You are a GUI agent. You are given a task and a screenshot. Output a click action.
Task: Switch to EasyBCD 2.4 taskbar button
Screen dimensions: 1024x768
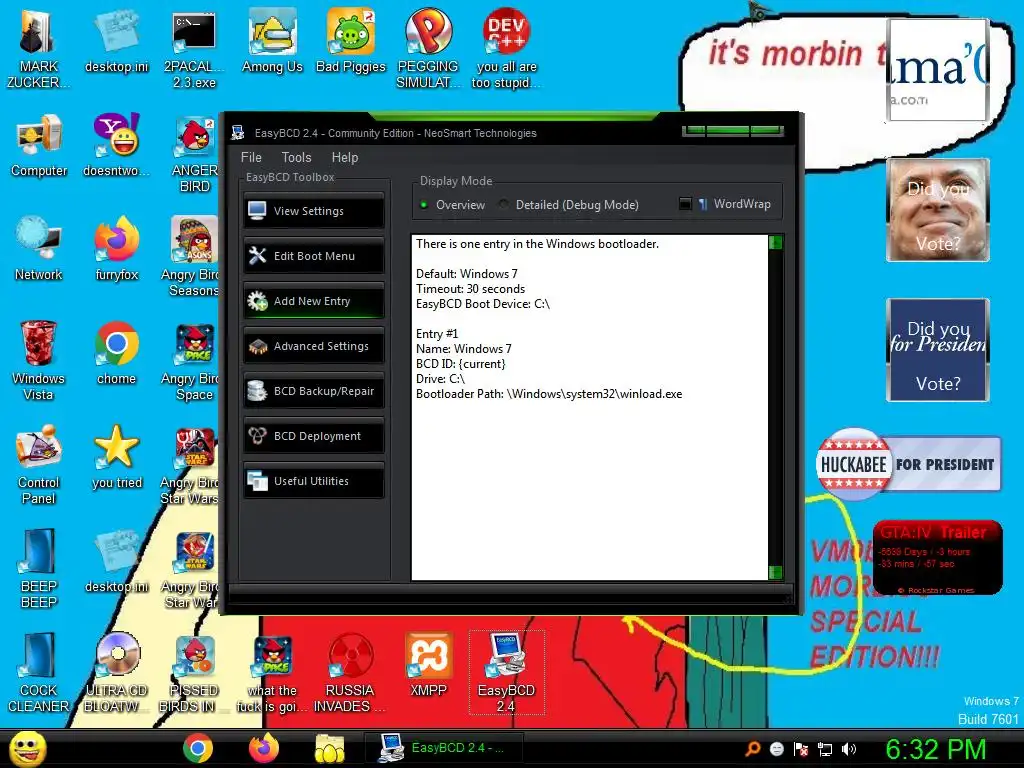443,748
